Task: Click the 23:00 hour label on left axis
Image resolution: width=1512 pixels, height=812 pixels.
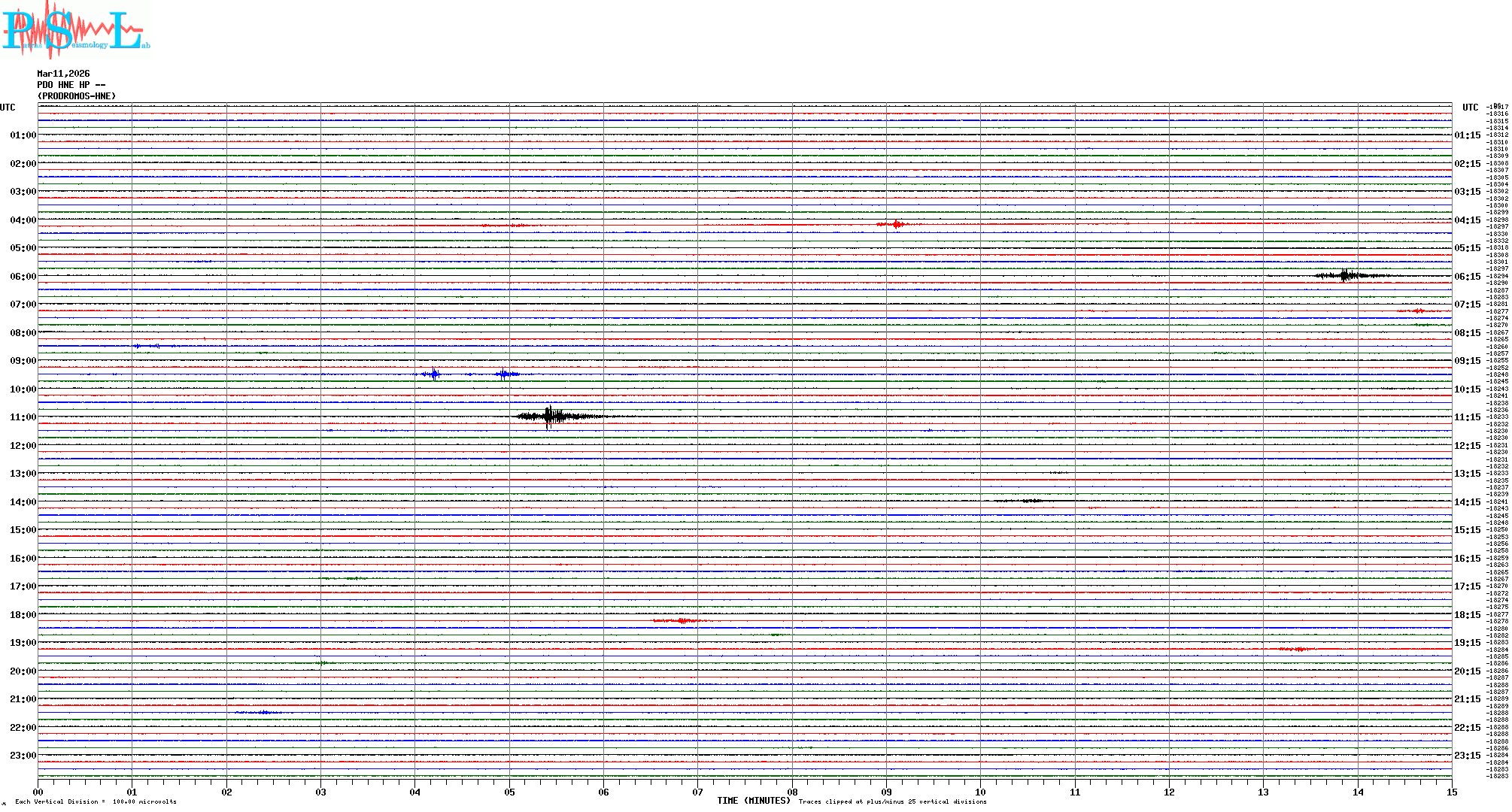Action: (23, 756)
